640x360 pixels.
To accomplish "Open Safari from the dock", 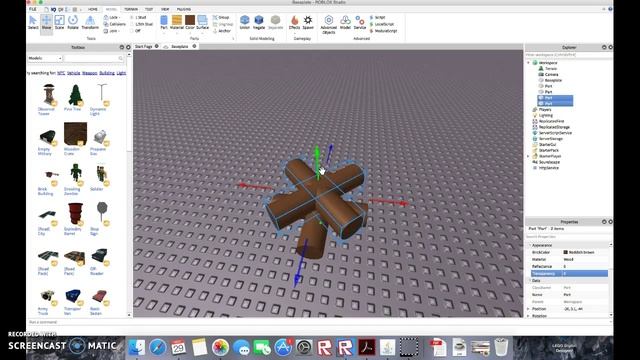I will 158,347.
